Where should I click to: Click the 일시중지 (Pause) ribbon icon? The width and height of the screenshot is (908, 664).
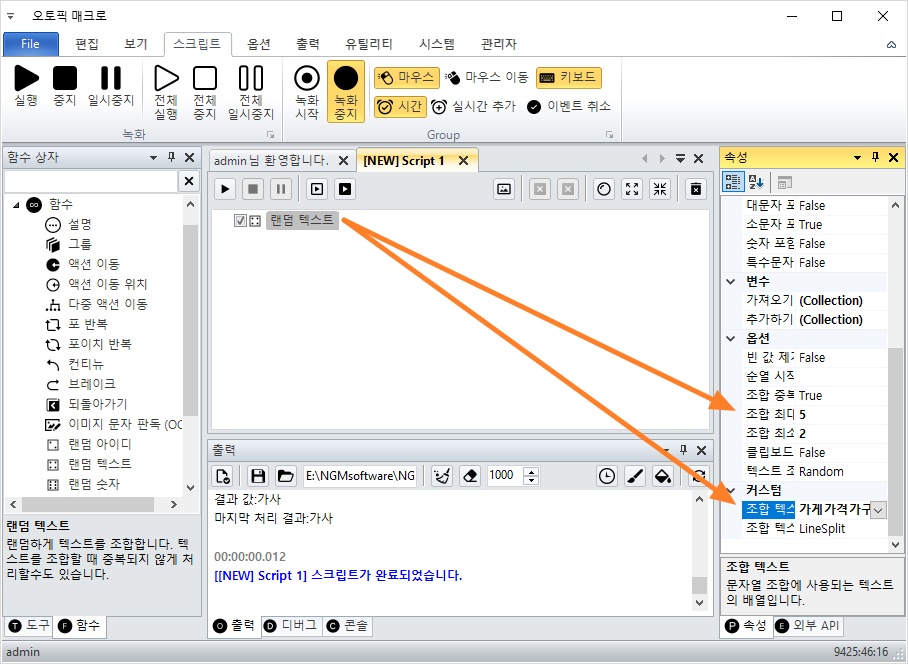[111, 78]
